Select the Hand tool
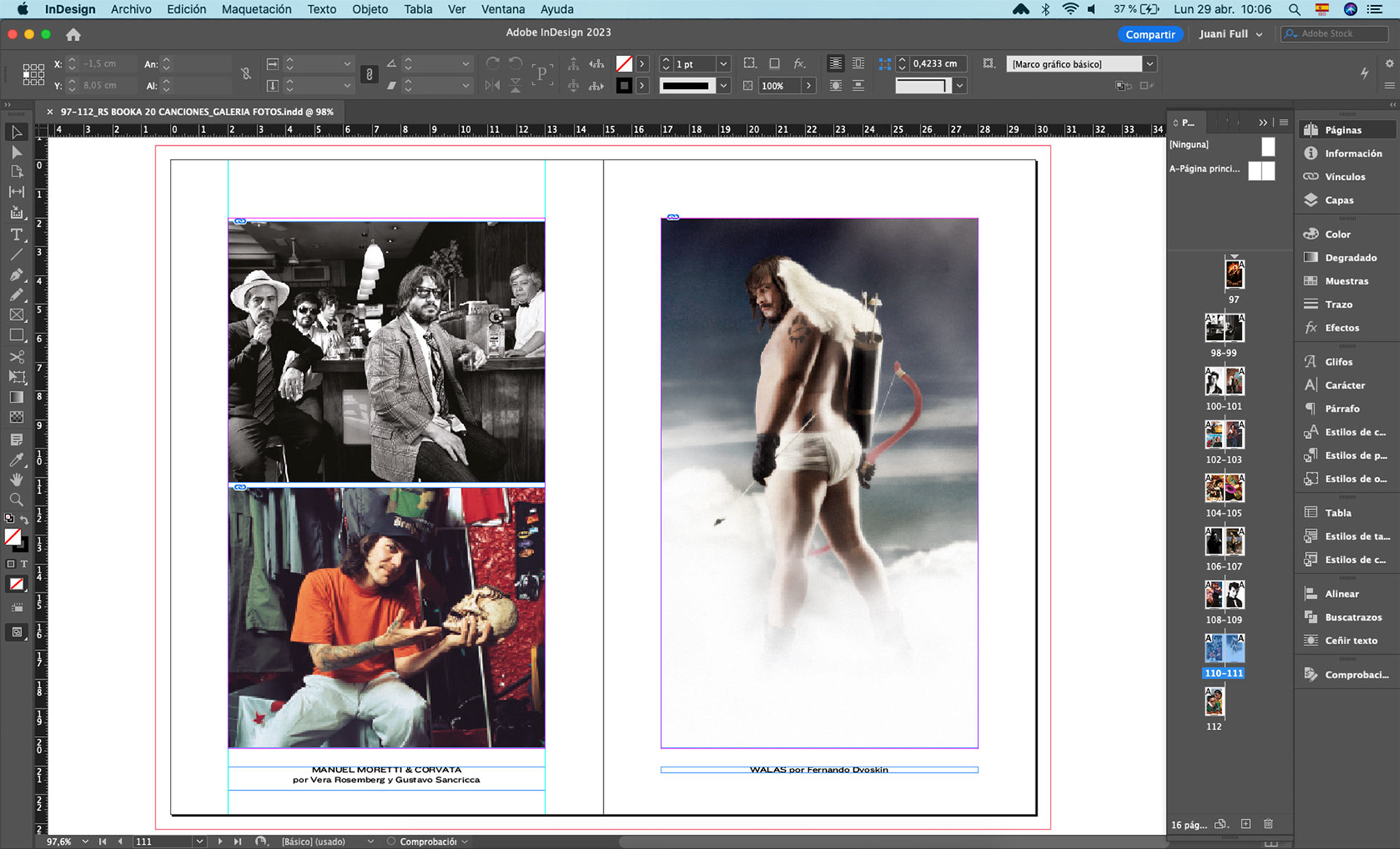The width and height of the screenshot is (1400, 849). pyautogui.click(x=16, y=479)
